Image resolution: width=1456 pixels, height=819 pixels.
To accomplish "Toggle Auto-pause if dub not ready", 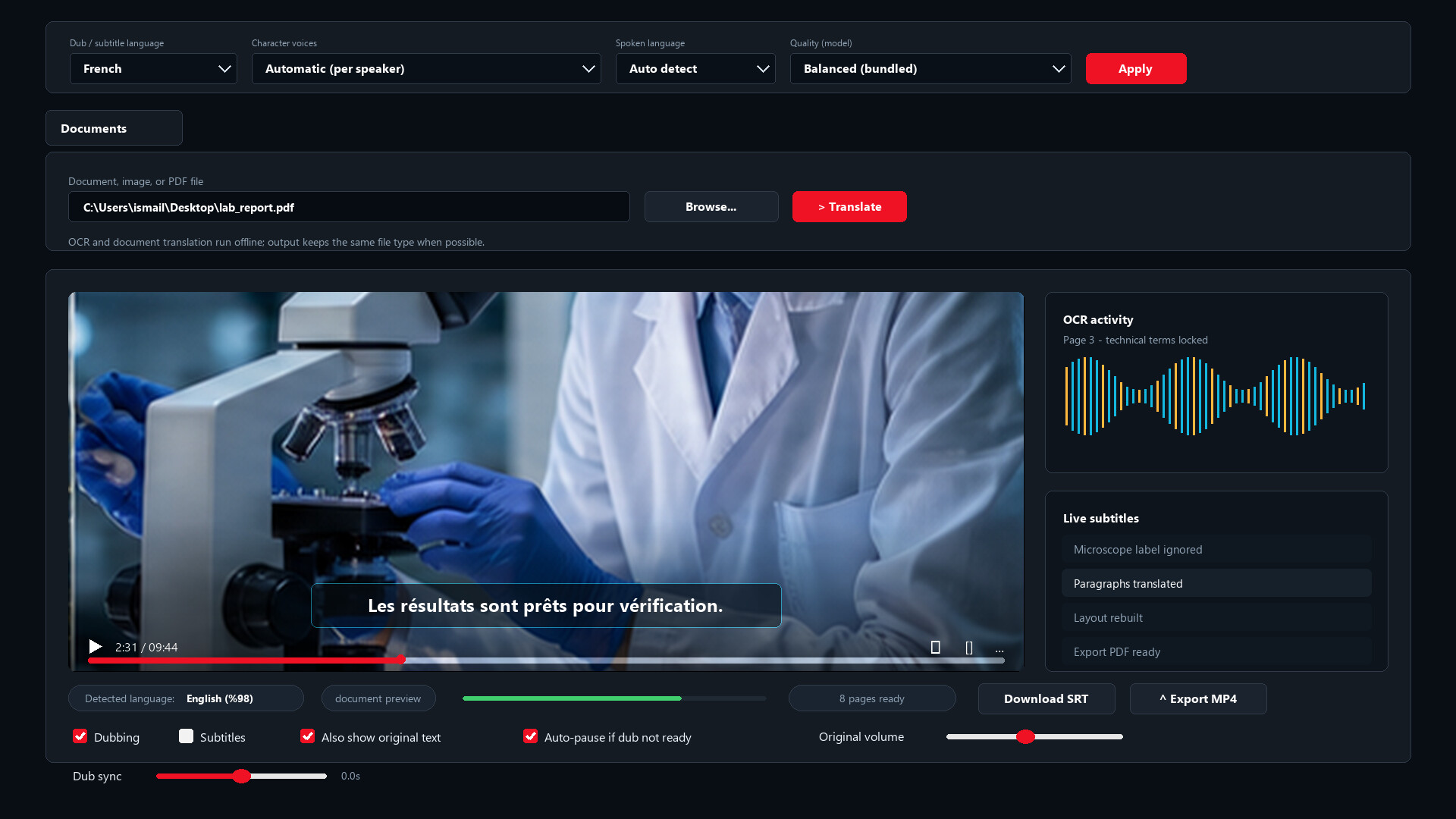I will point(530,736).
